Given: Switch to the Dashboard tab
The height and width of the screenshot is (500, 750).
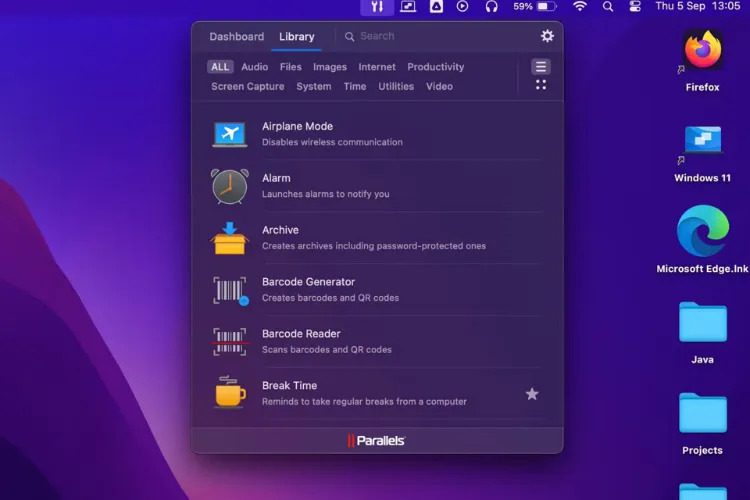Looking at the screenshot, I should (237, 37).
